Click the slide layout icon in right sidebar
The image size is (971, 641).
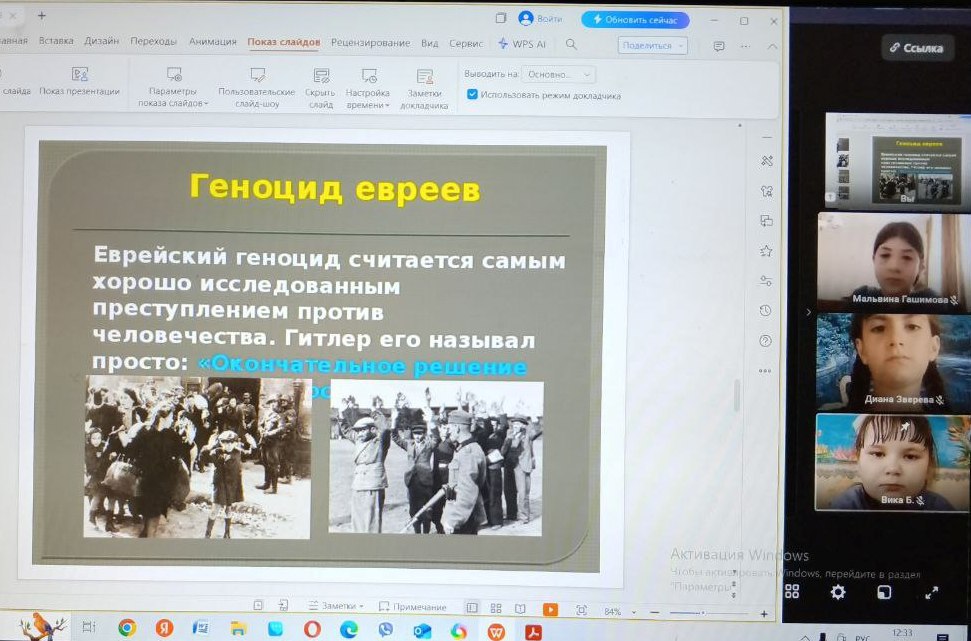(x=767, y=221)
